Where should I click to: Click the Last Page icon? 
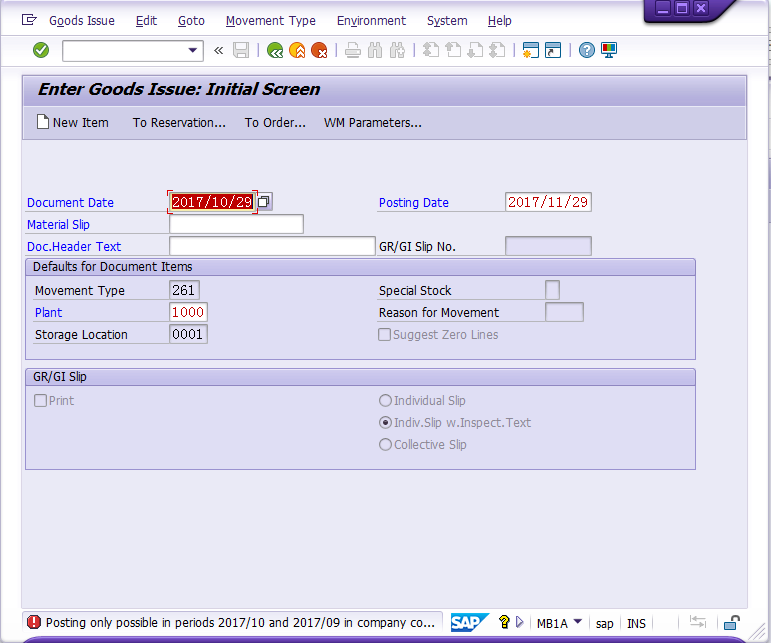(x=497, y=50)
